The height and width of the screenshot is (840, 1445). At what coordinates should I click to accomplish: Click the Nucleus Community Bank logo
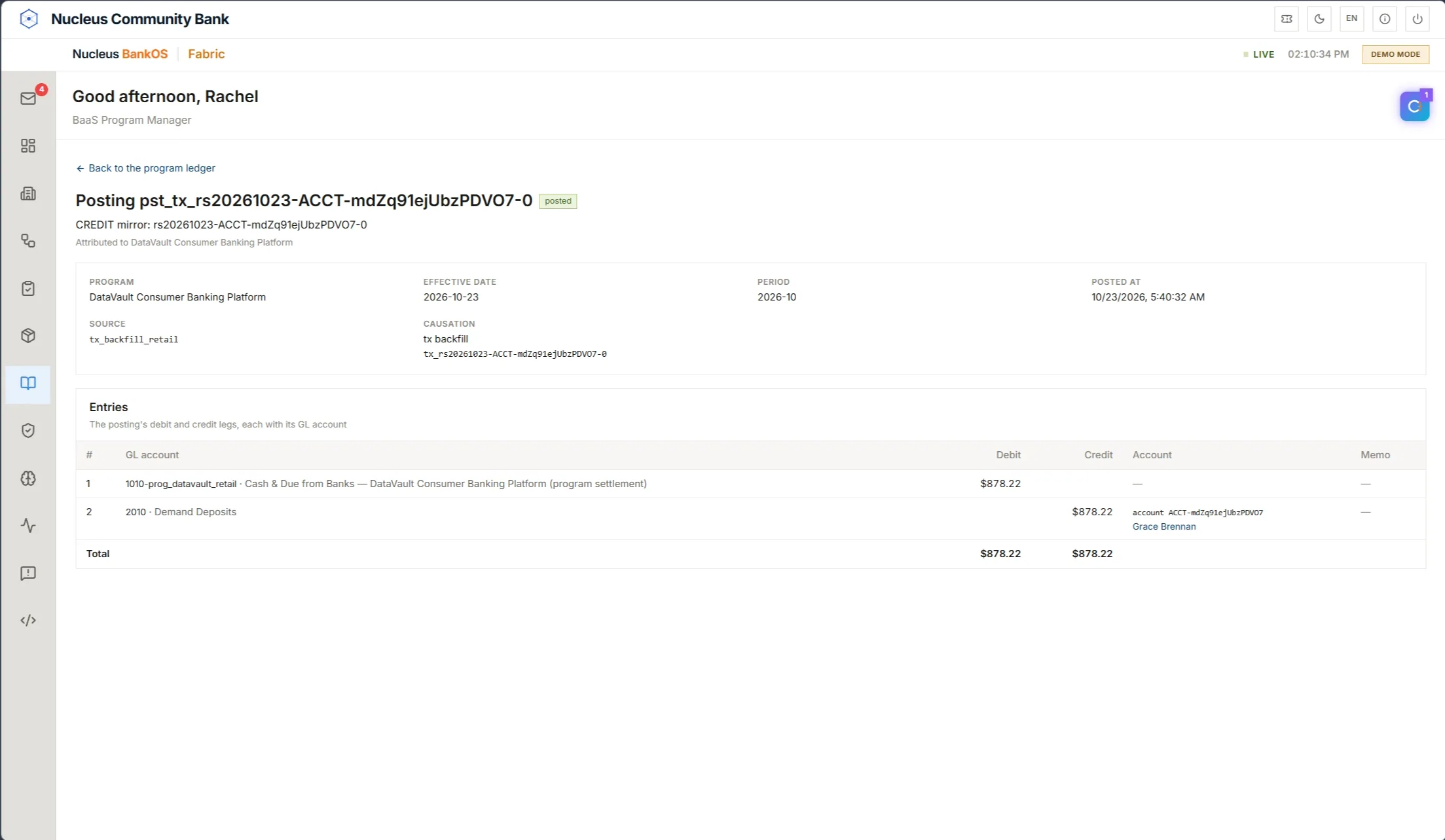tap(29, 19)
